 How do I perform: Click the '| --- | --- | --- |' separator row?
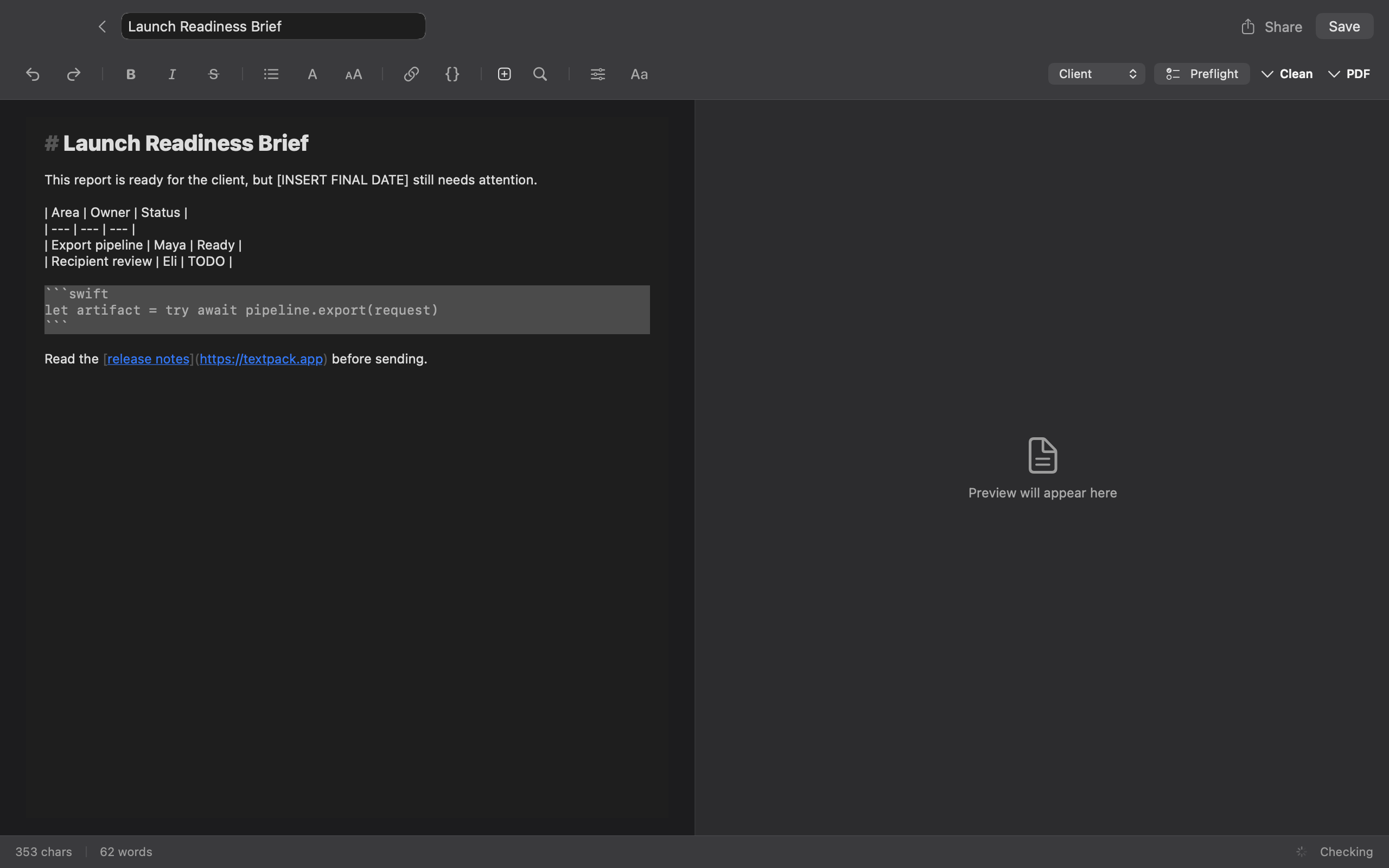(x=90, y=228)
